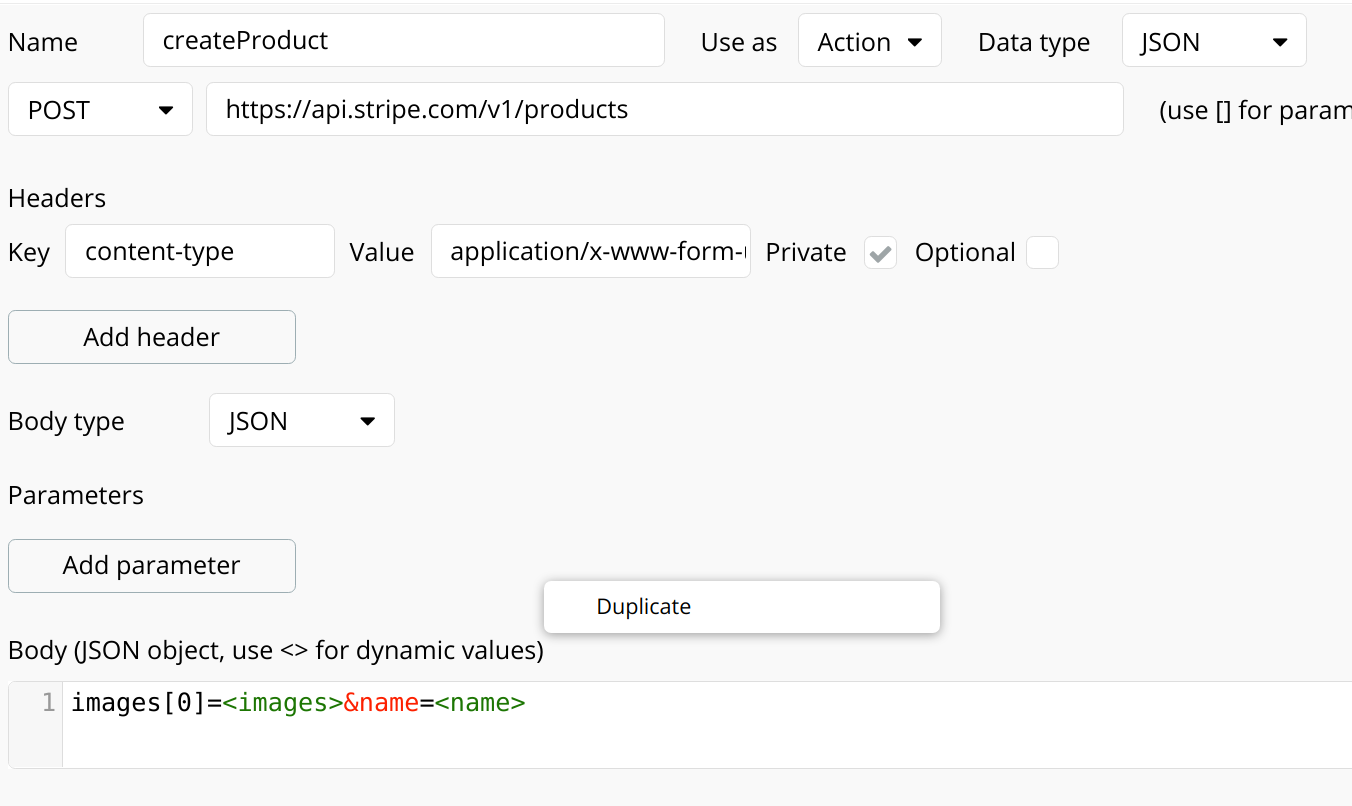Choose Duplicate from the context menu
This screenshot has height=806, width=1352.
(x=644, y=607)
